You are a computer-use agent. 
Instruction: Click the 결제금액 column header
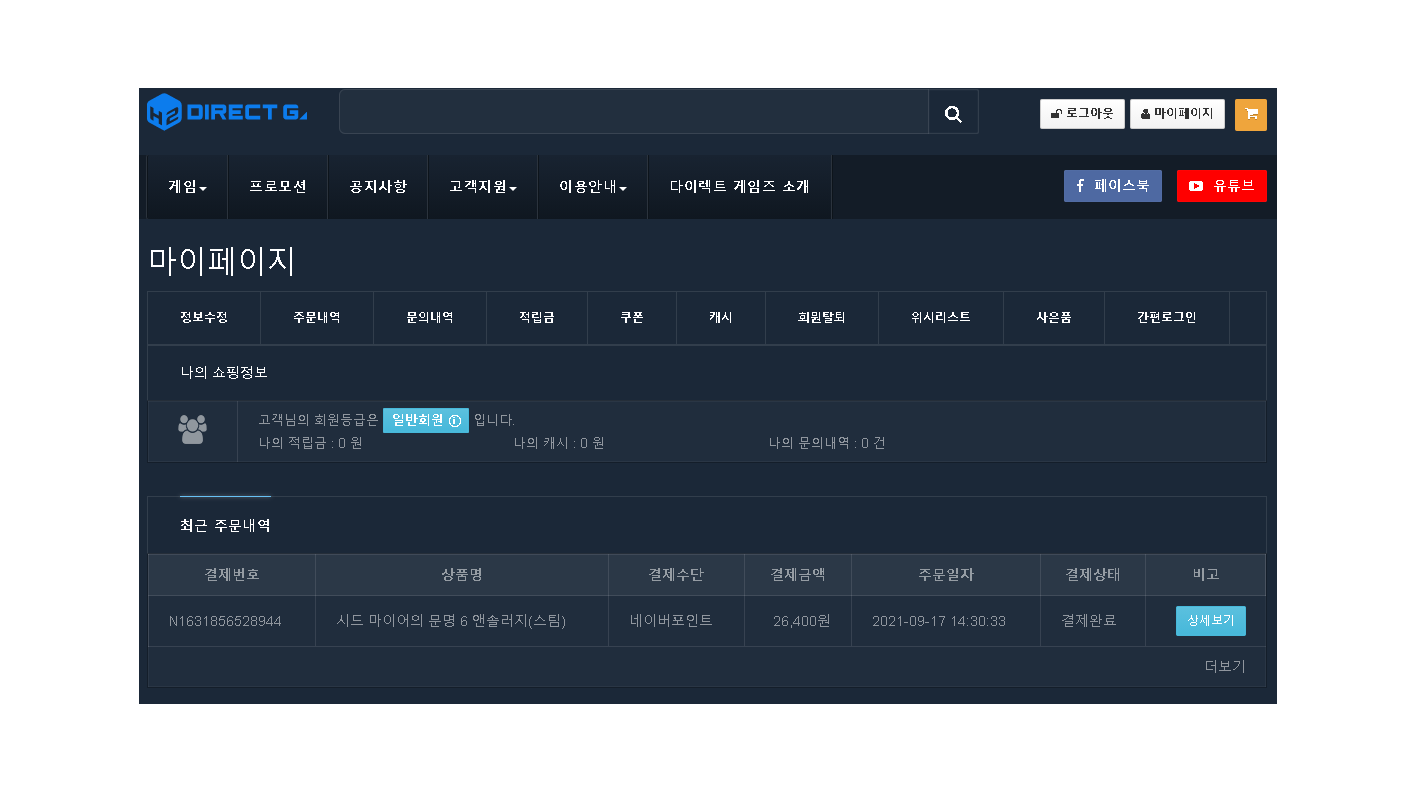[x=798, y=575]
